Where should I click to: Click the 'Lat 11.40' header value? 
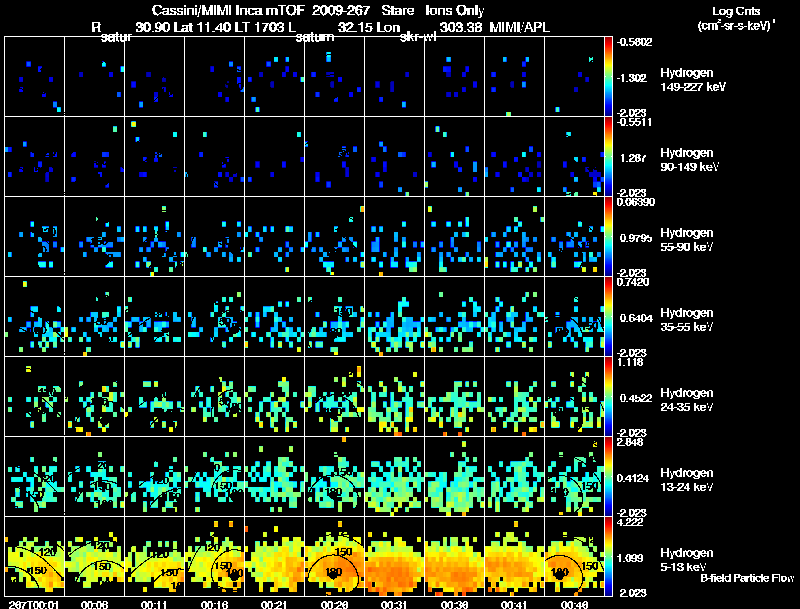point(202,27)
